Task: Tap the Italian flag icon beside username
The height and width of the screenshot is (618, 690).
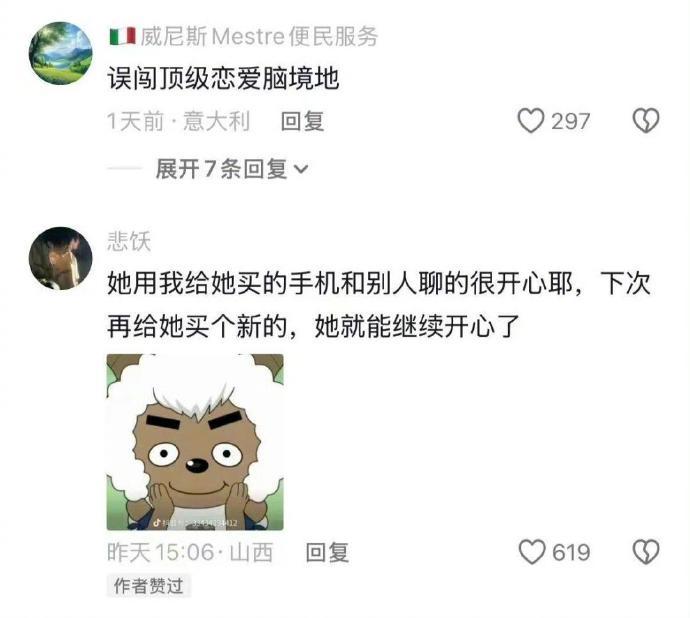Action: coord(122,36)
